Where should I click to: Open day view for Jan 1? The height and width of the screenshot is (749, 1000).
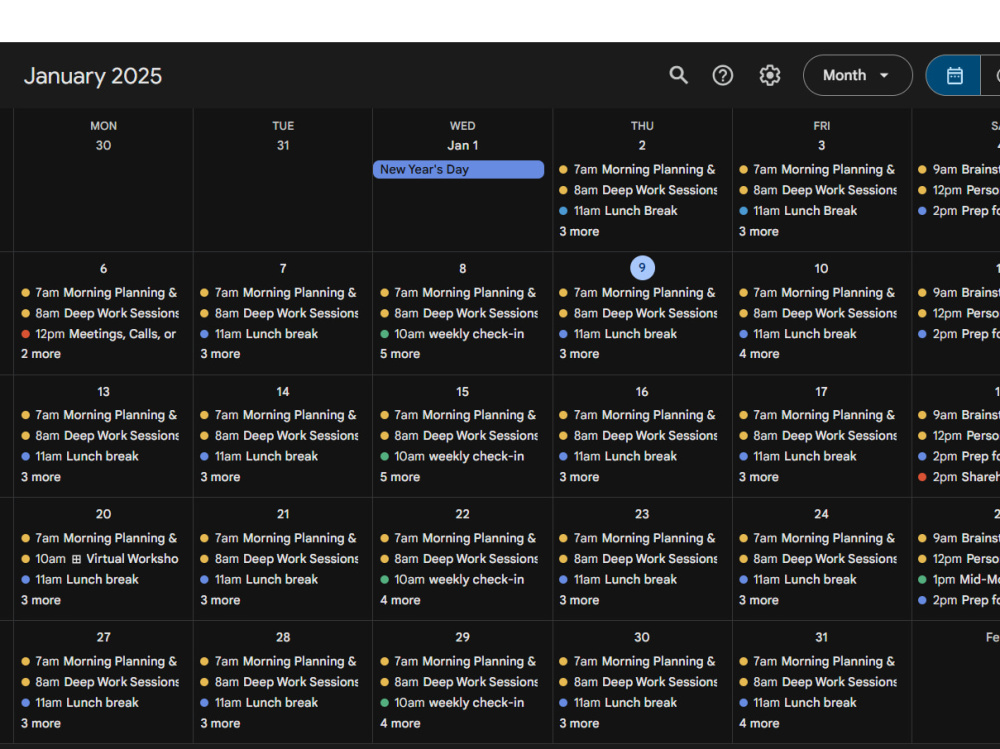pos(462,145)
